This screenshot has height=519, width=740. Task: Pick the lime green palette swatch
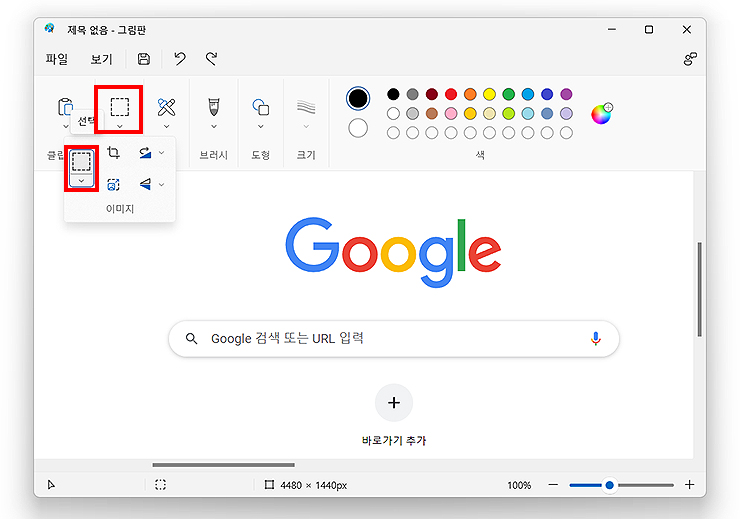point(508,114)
